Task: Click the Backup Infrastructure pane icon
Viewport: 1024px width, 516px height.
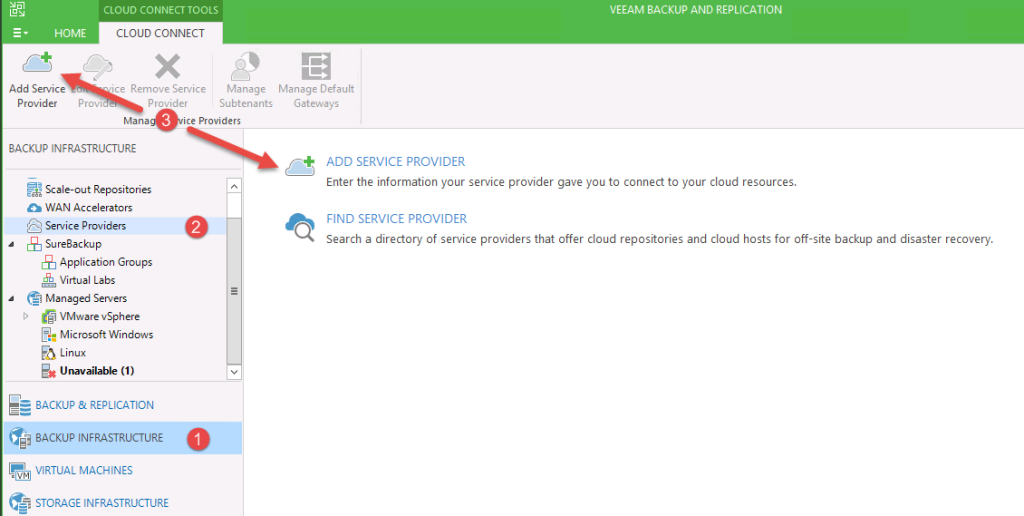Action: pos(20,438)
